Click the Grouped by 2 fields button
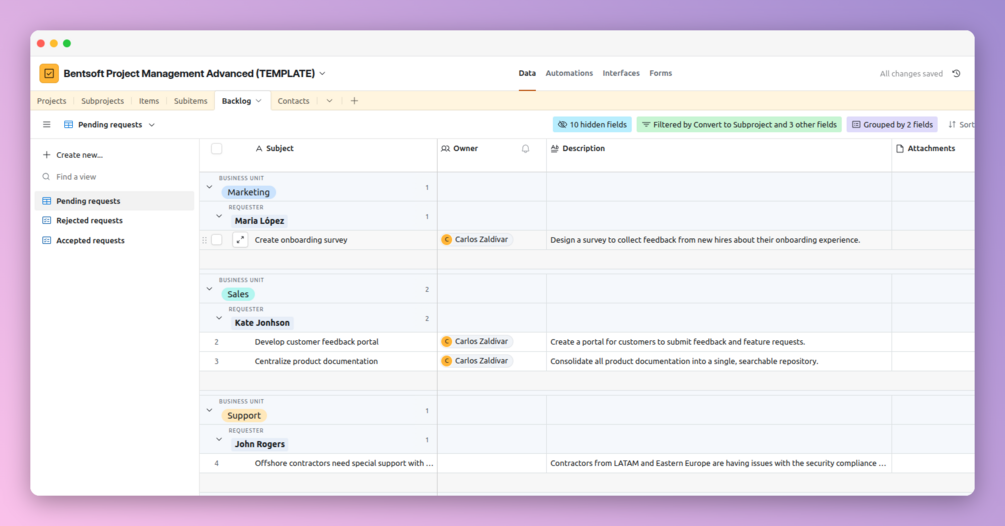This screenshot has height=526, width=1005. (x=892, y=124)
